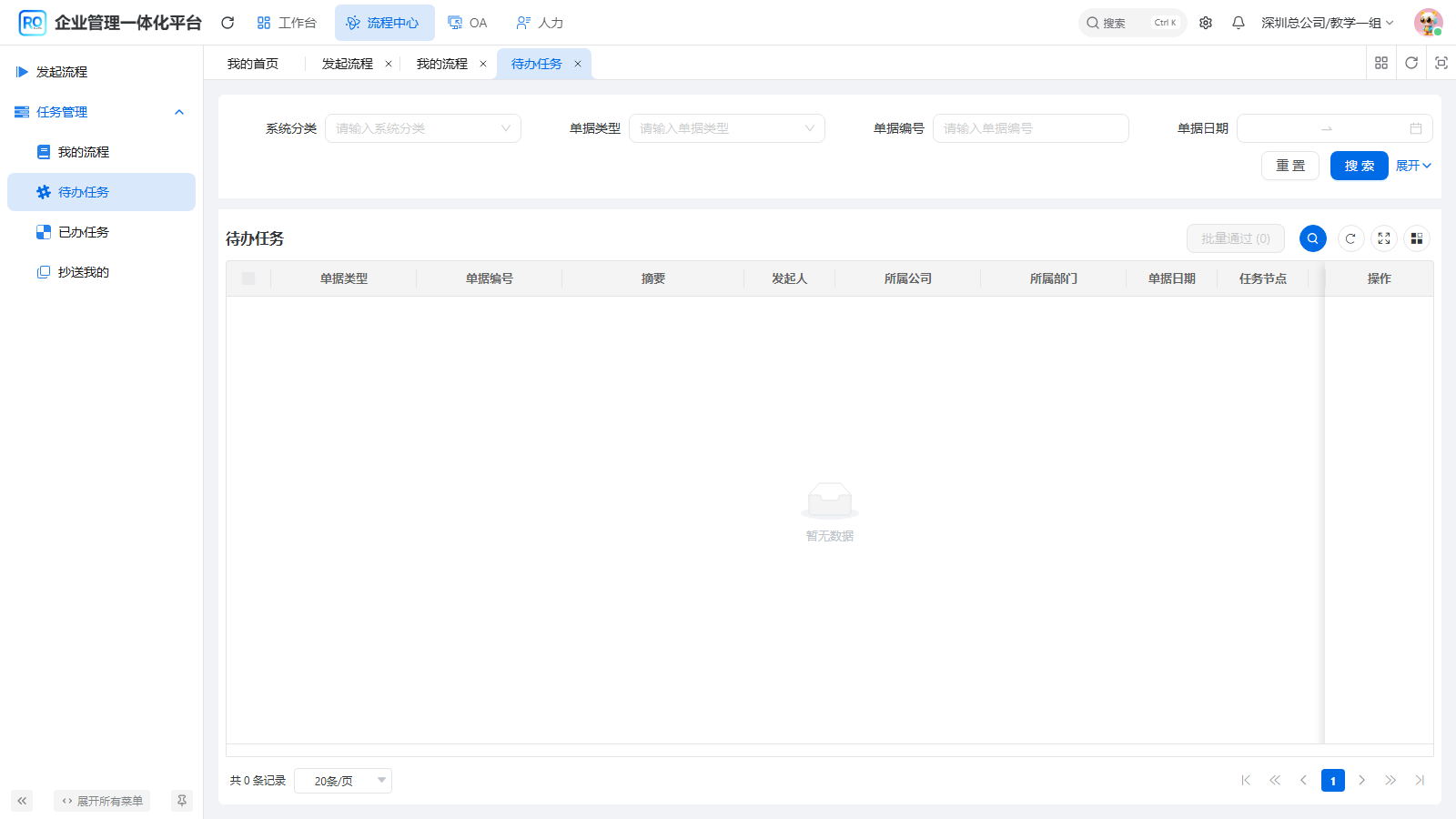This screenshot has height=819, width=1456.
Task: Go to the first page
Action: click(1246, 780)
